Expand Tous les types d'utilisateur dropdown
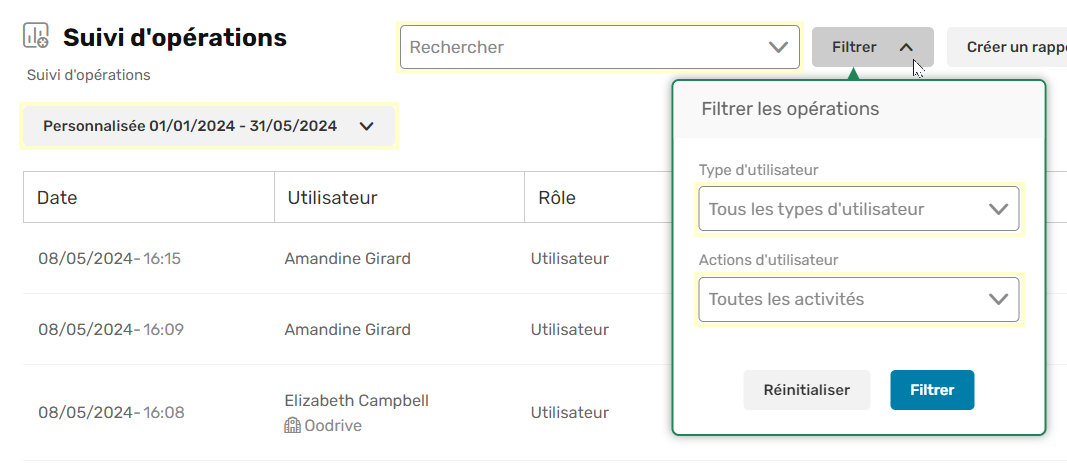The width and height of the screenshot is (1067, 466). (859, 209)
